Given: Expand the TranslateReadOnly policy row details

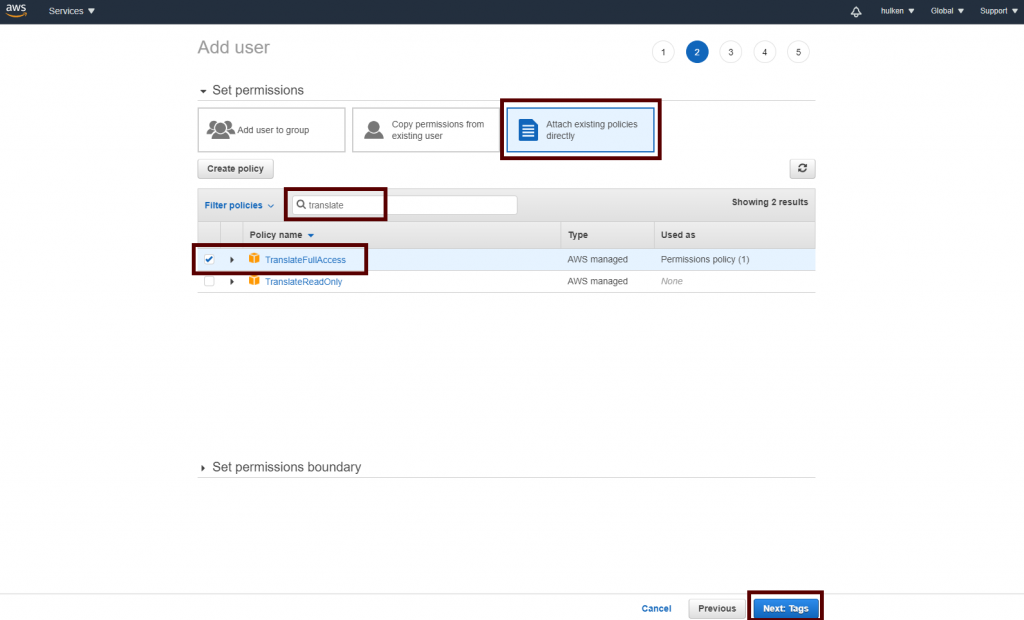Looking at the screenshot, I should pyautogui.click(x=232, y=282).
